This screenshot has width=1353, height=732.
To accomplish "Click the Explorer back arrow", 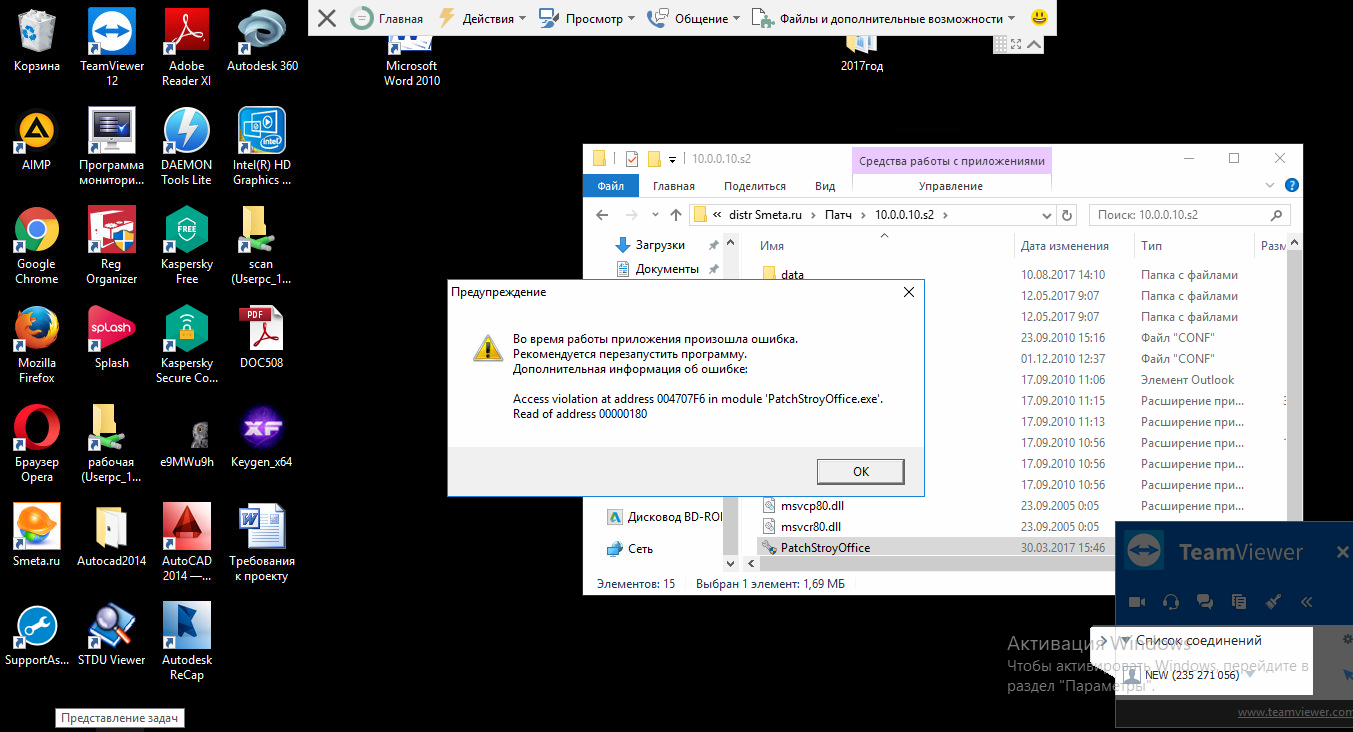I will (x=602, y=215).
